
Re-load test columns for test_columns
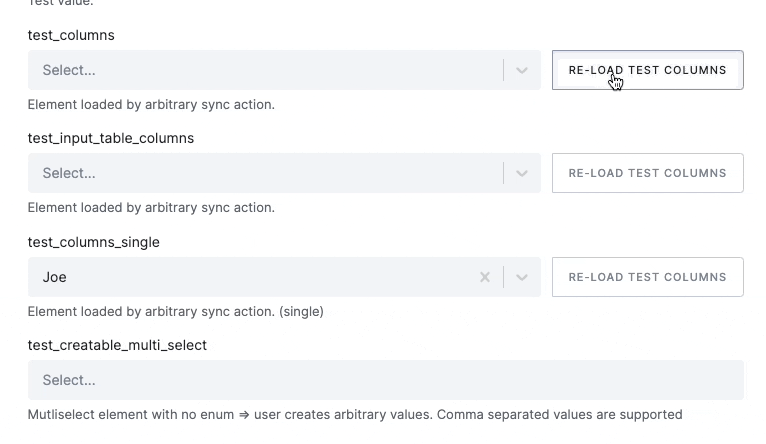tap(647, 70)
